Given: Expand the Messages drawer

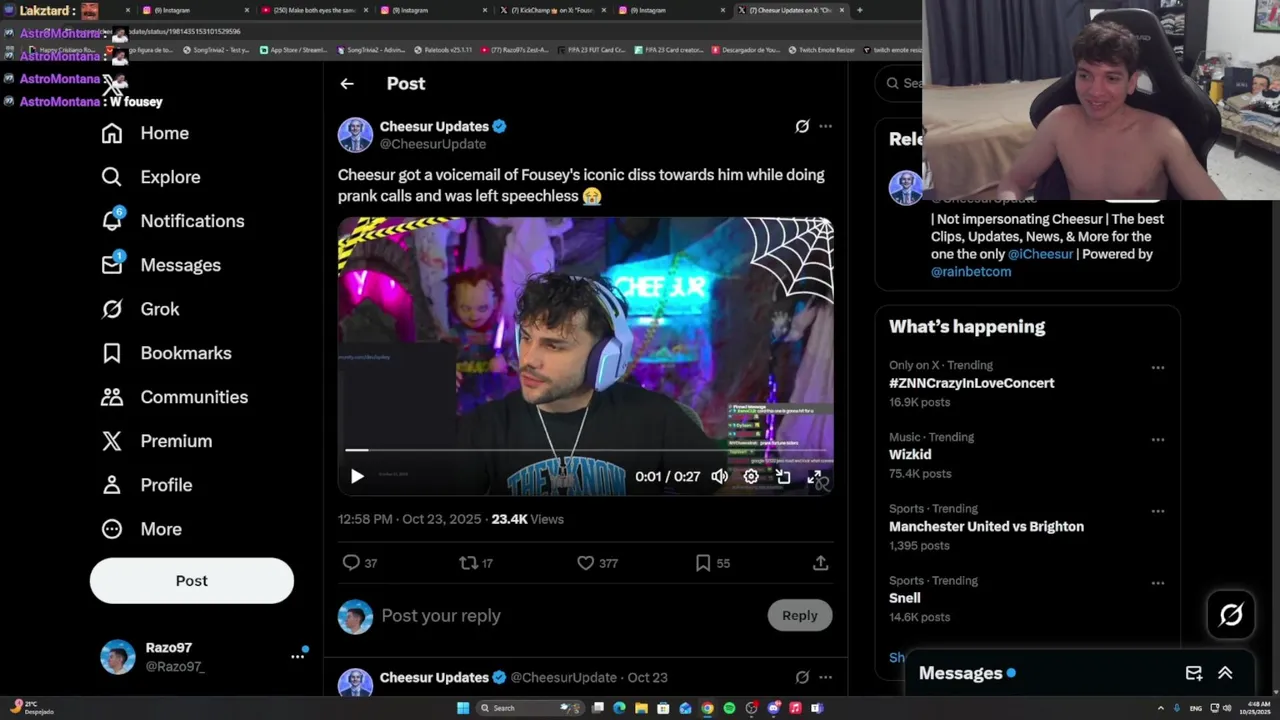Looking at the screenshot, I should 1225,673.
